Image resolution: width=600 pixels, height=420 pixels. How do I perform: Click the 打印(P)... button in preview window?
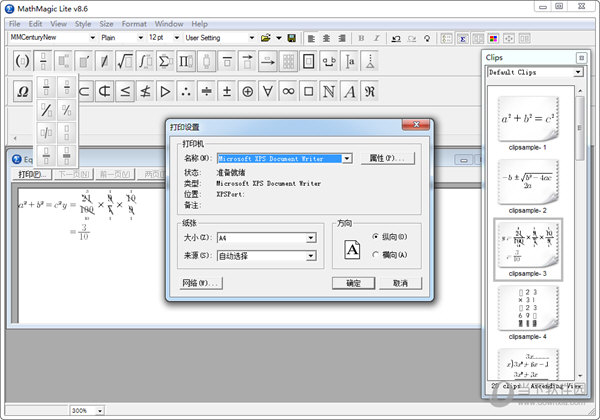(x=32, y=174)
